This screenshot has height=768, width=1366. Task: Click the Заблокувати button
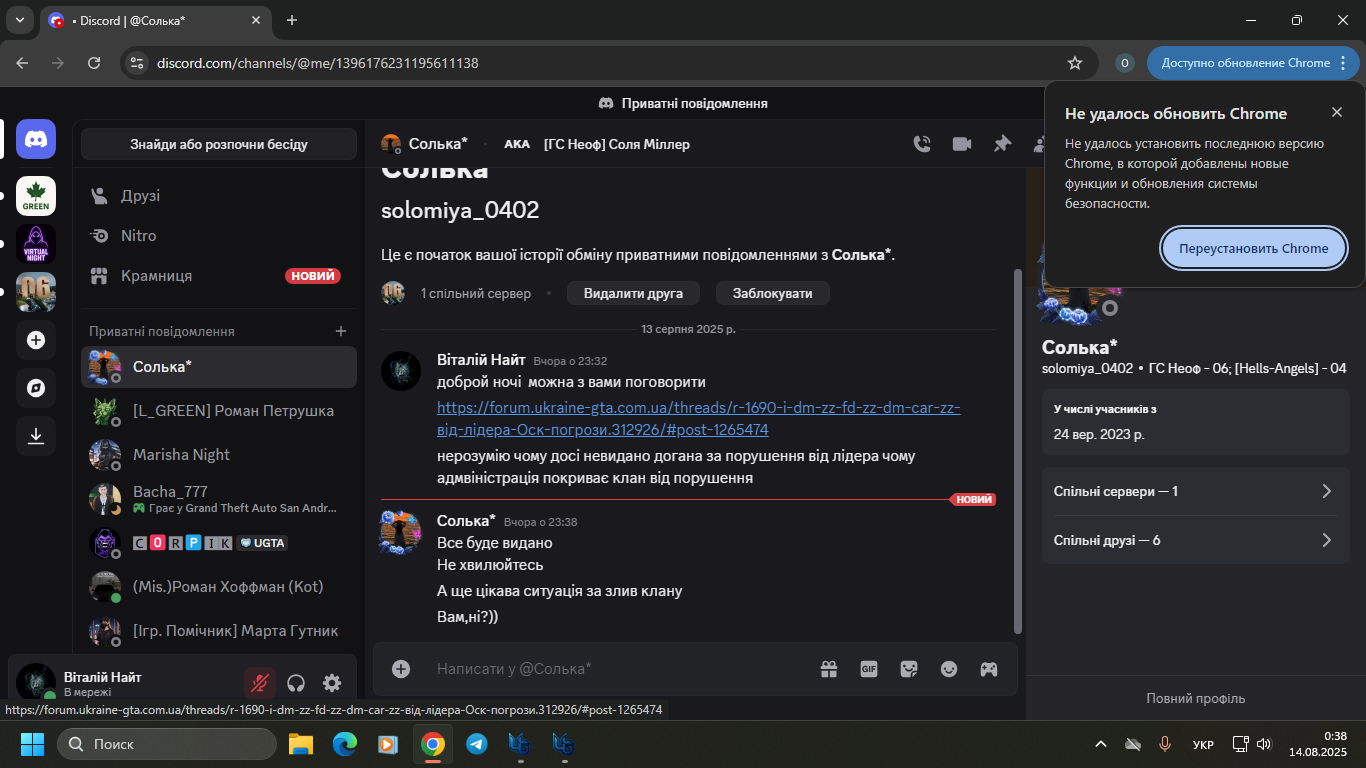(x=773, y=293)
